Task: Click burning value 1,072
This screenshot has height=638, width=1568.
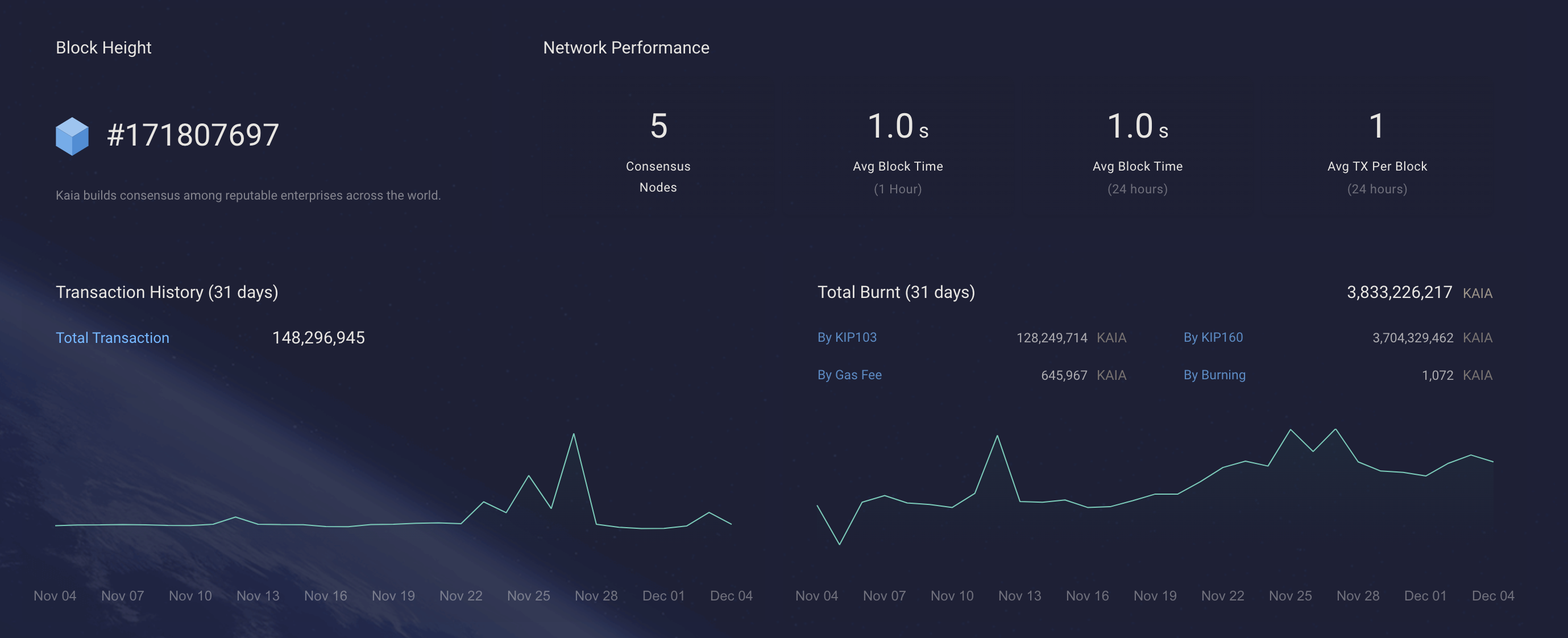Action: pos(1437,376)
